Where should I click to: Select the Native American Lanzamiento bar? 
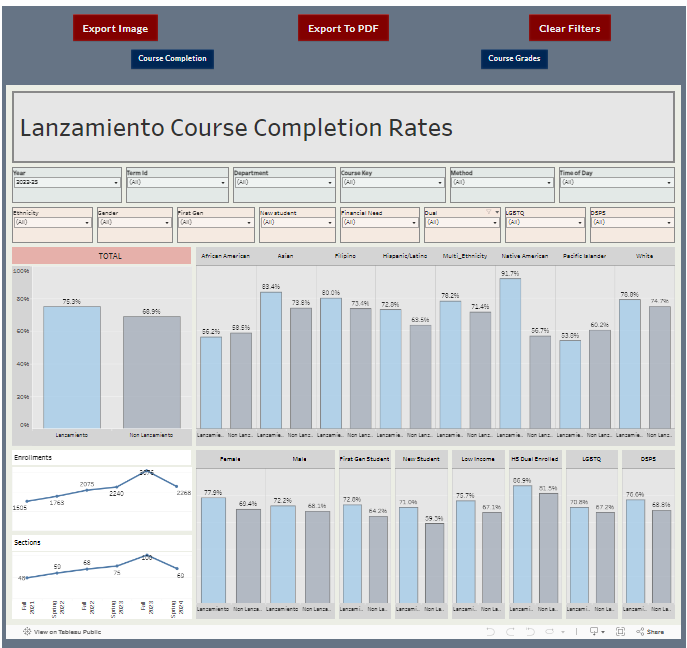click(510, 353)
